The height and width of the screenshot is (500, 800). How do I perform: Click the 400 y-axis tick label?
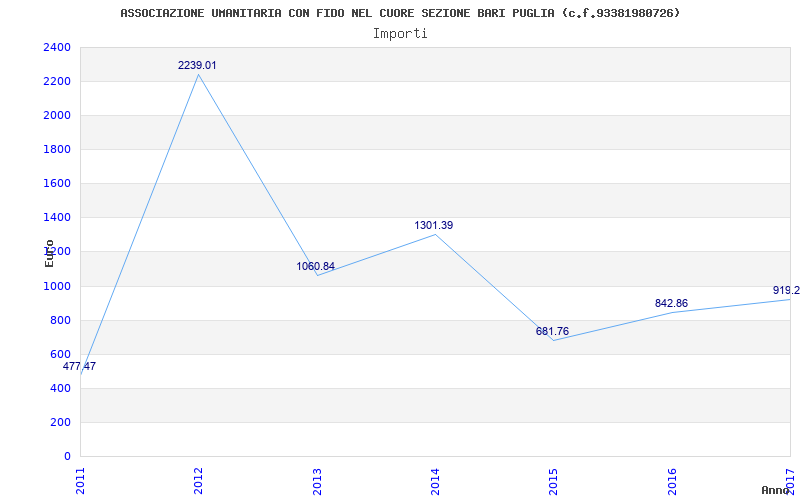point(60,388)
